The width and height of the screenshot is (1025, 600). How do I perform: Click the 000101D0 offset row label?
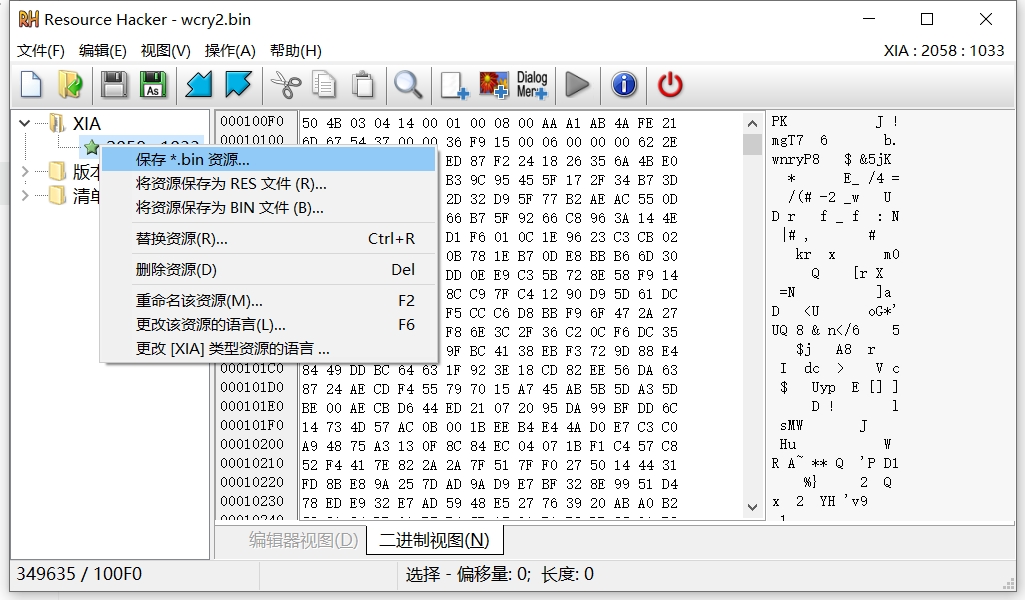click(x=252, y=387)
